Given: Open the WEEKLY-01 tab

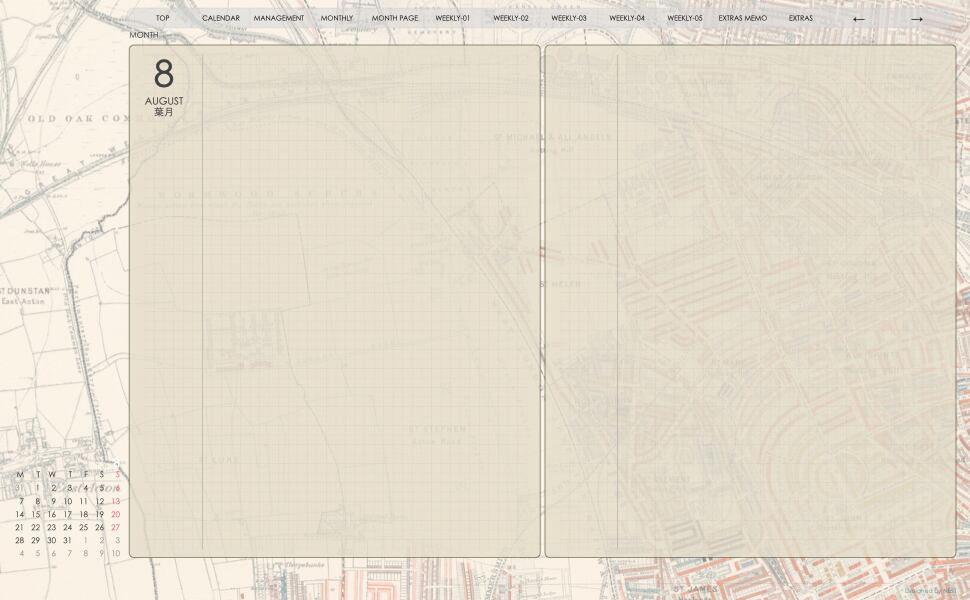Looking at the screenshot, I should click(x=453, y=18).
